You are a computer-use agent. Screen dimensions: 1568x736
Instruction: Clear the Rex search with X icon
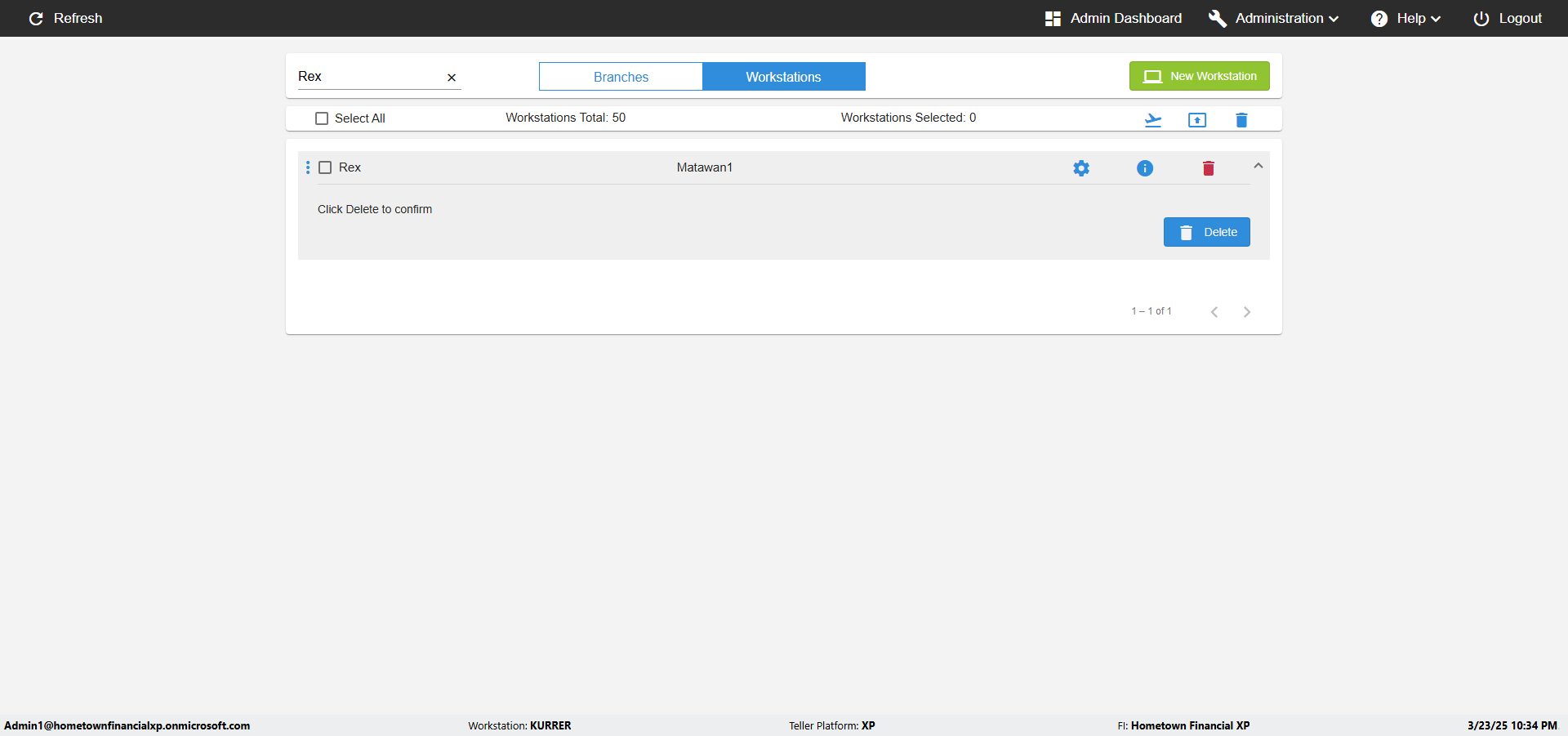coord(452,78)
